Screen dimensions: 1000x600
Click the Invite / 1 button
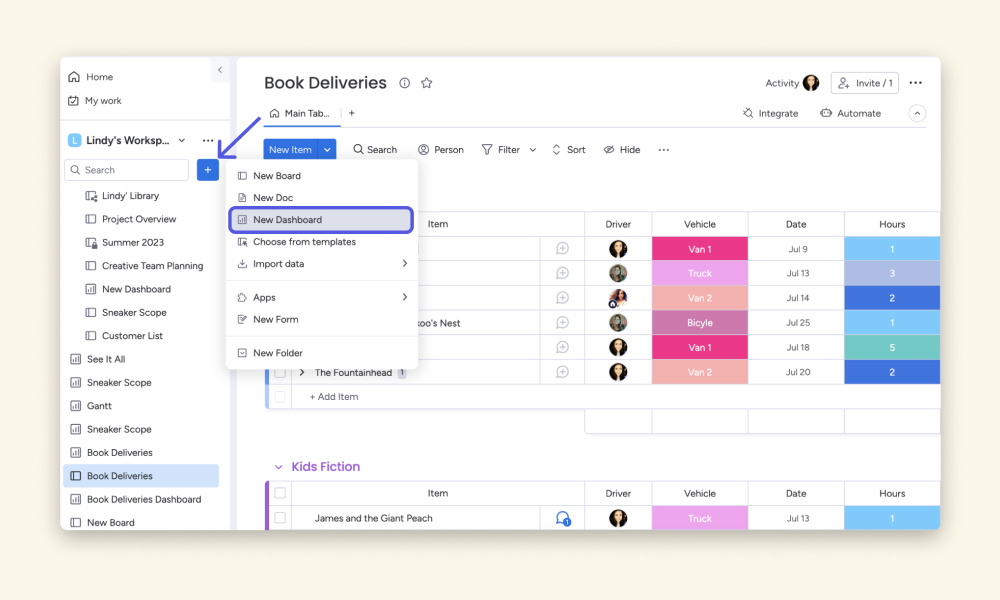point(865,83)
